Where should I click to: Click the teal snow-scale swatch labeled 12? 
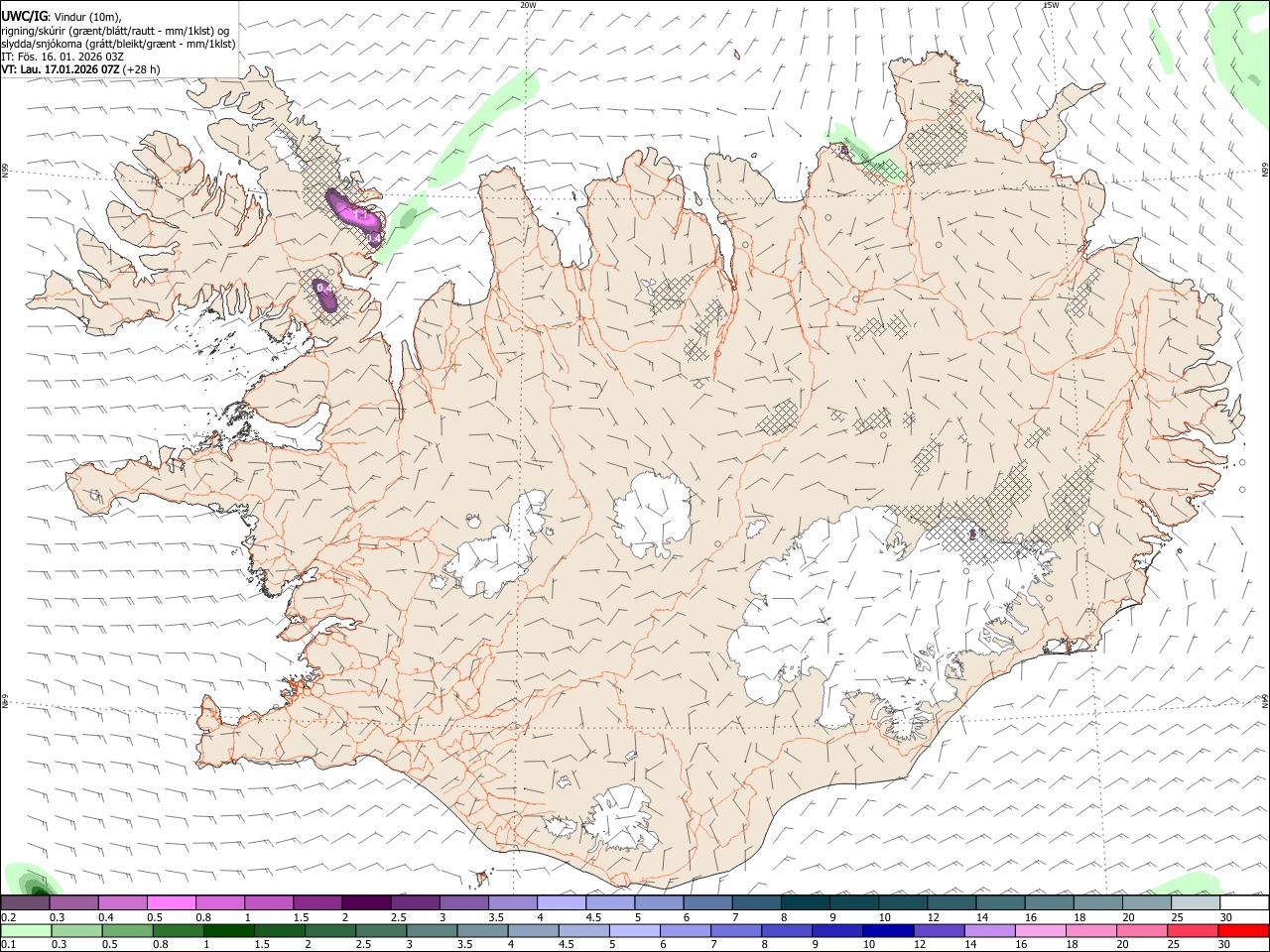952,902
